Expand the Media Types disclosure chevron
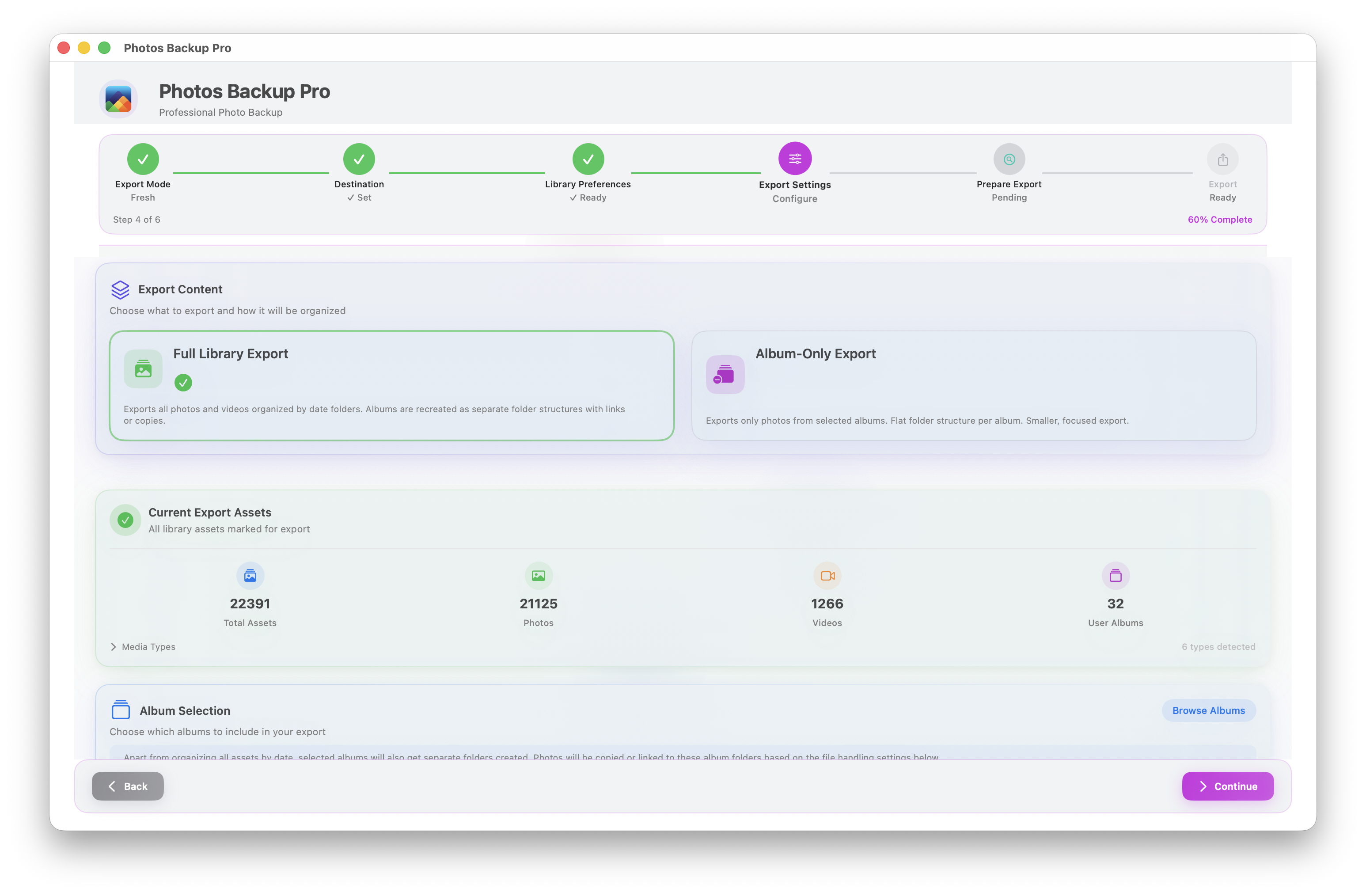This screenshot has height=896, width=1366. (x=113, y=647)
